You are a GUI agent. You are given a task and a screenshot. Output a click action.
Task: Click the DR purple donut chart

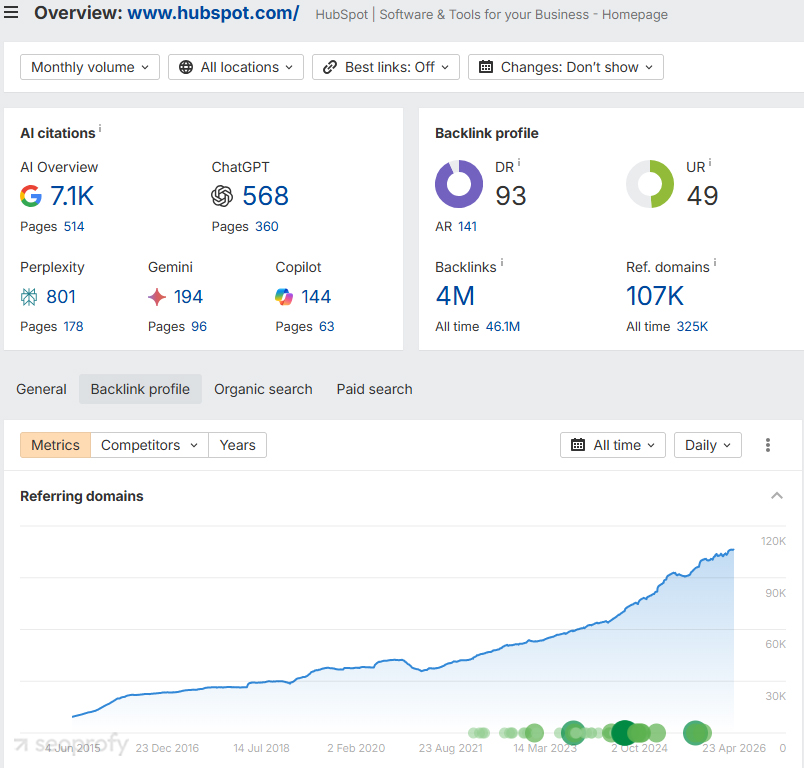point(459,184)
